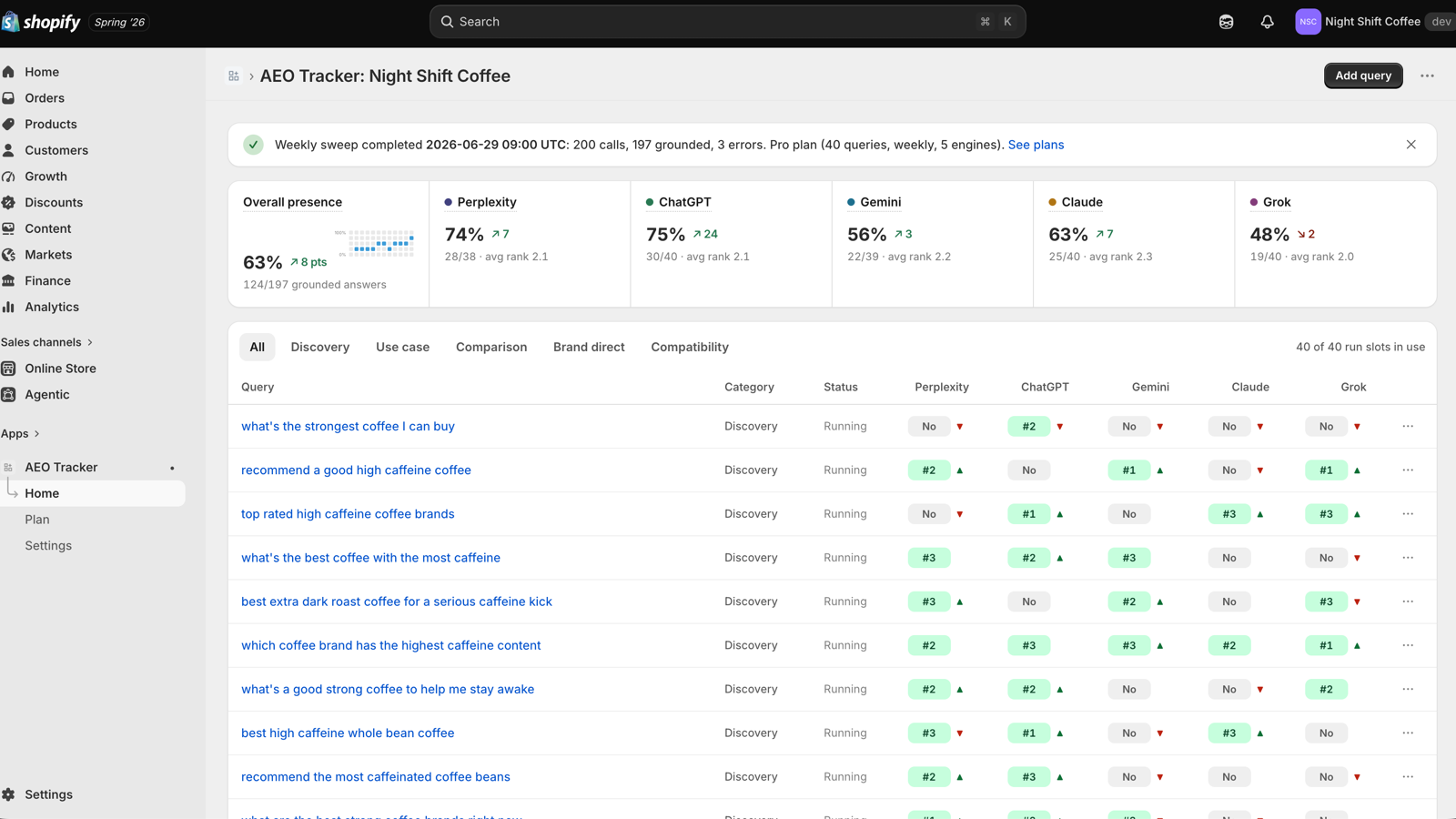The width and height of the screenshot is (1456, 819).
Task: Open row menu for 'top rated high caffeine coffee brands'
Action: (1408, 514)
